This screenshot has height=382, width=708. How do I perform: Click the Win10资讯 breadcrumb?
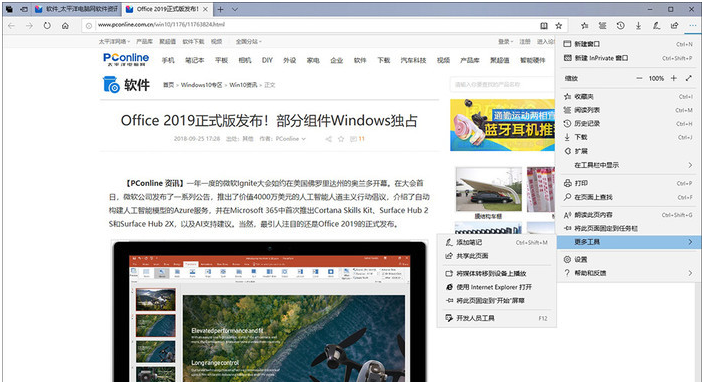click(x=243, y=85)
